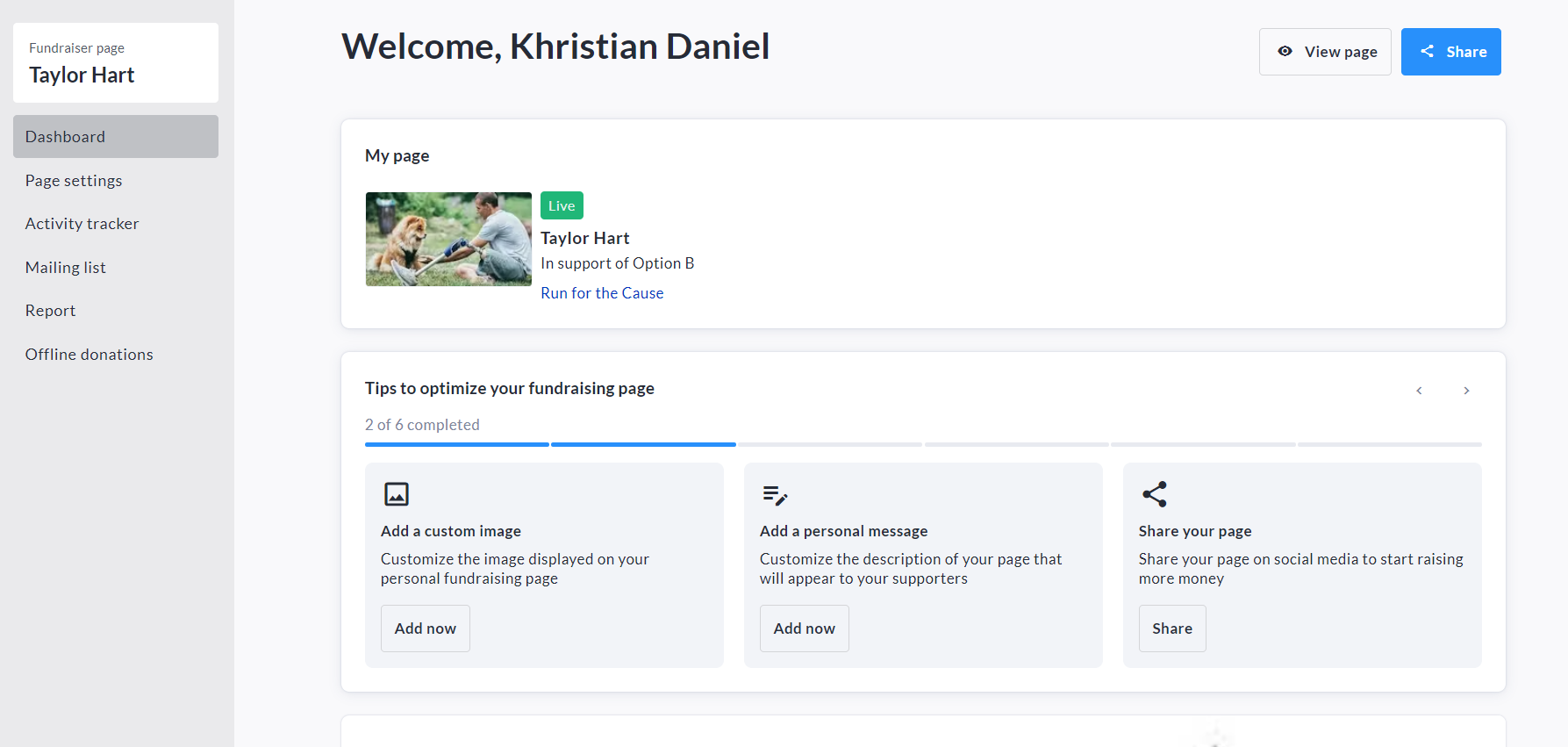Open the Taylor Hart fundraiser page selector
The height and width of the screenshot is (747, 1568).
point(116,63)
